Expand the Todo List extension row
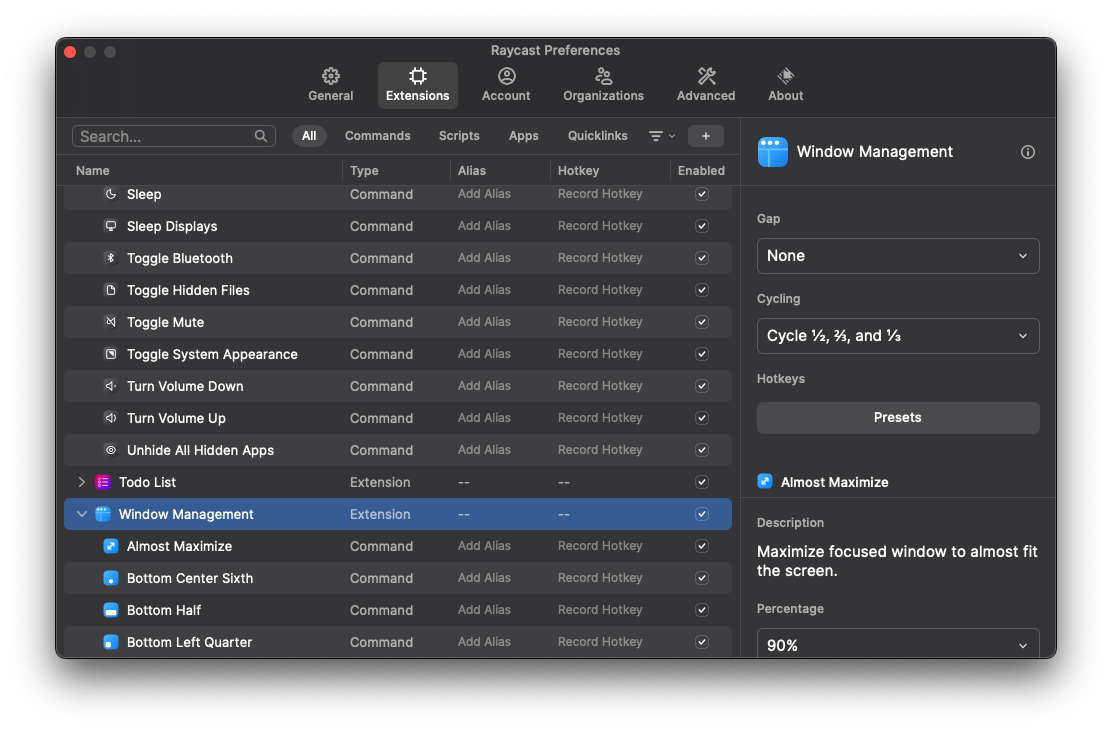 (82, 482)
